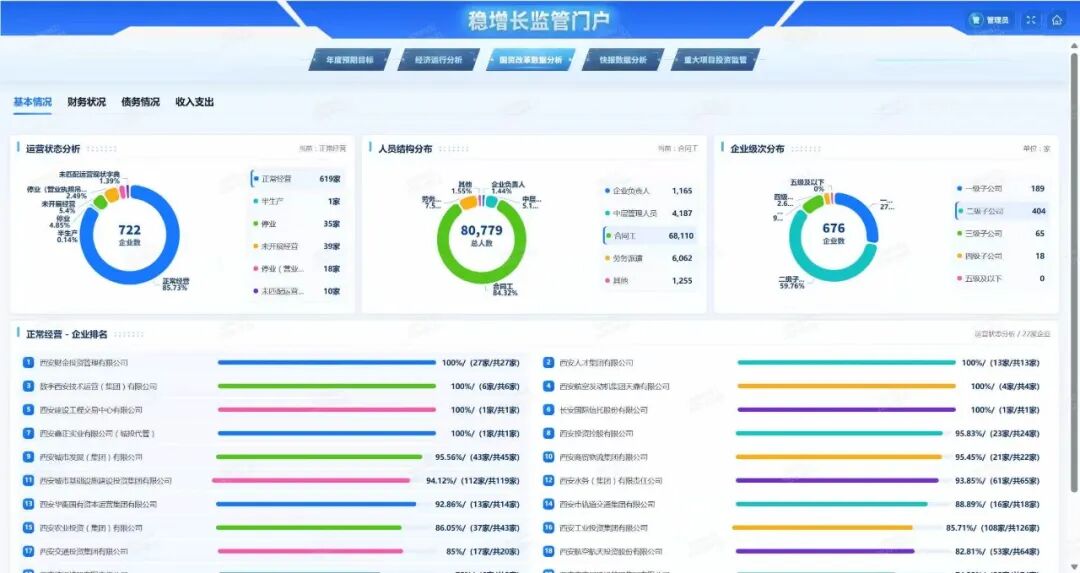This screenshot has width=1080, height=573.
Task: Select the 五级及以下 0 legend entry
Action: [x=1001, y=278]
